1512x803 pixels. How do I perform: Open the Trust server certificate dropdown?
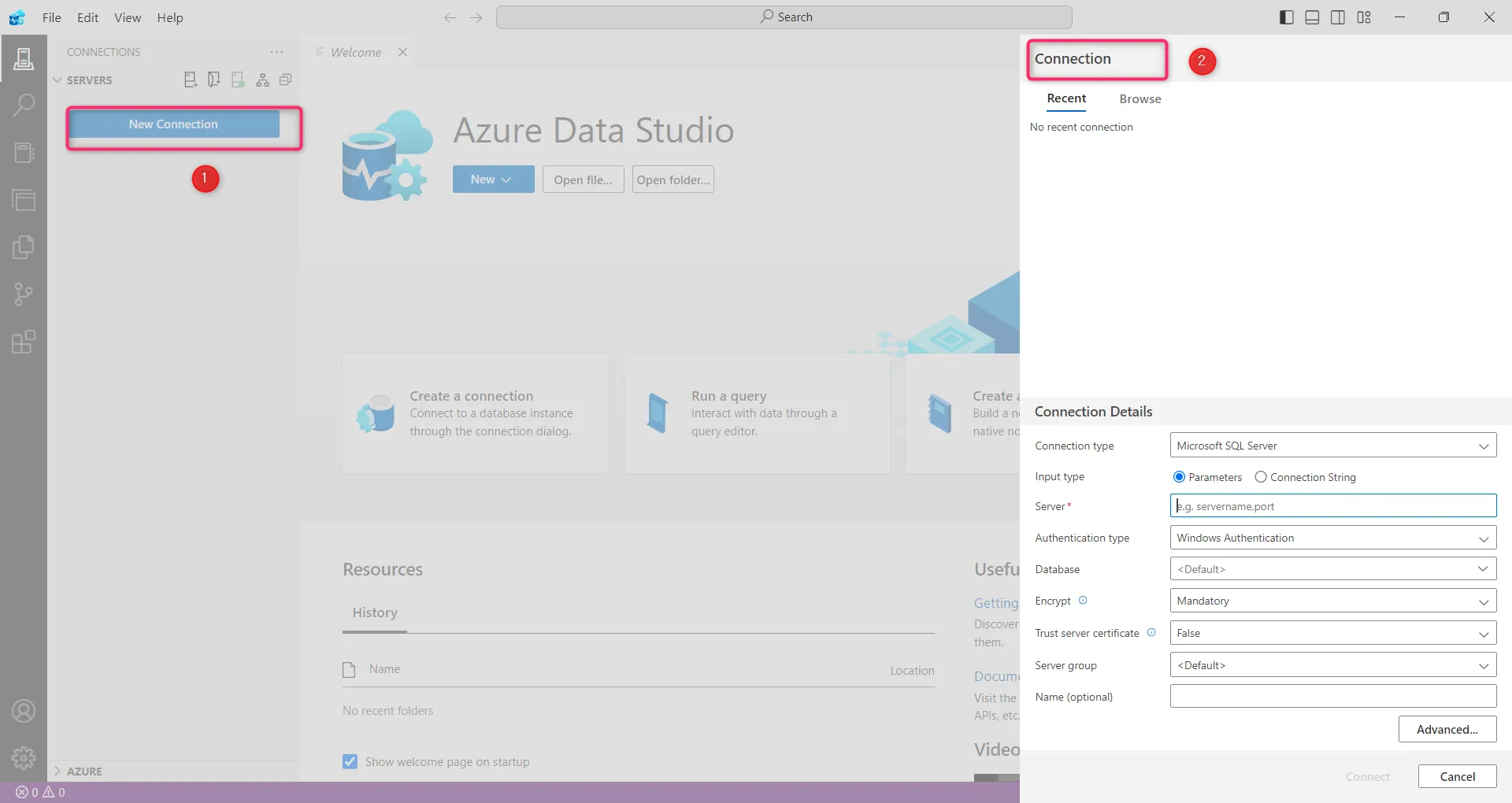point(1332,633)
